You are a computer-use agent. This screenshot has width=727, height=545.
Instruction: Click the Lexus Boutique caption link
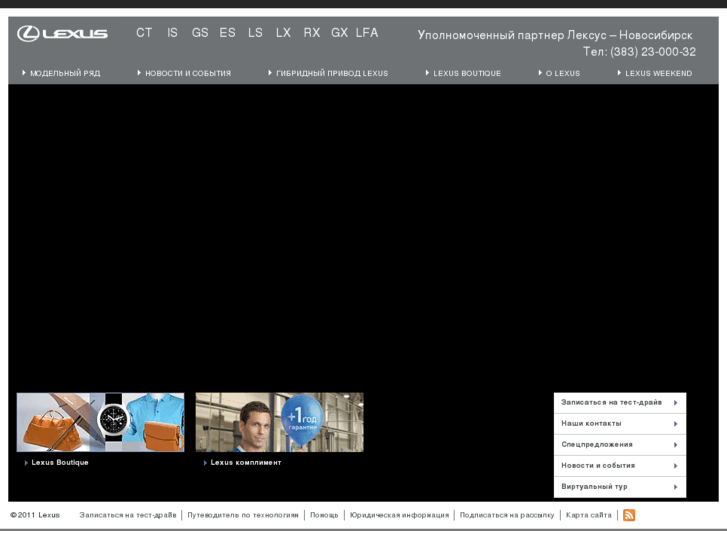tap(60, 462)
